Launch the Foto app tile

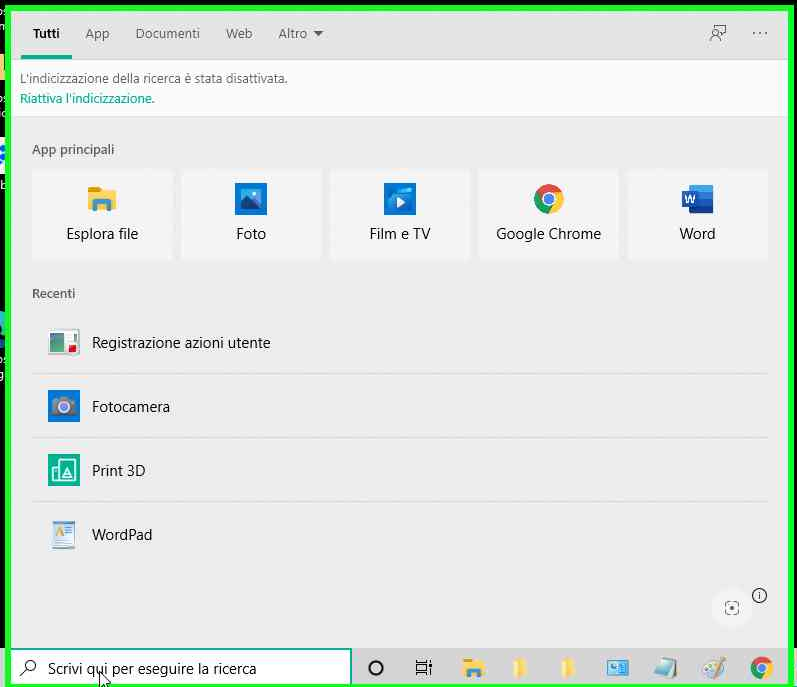click(251, 215)
